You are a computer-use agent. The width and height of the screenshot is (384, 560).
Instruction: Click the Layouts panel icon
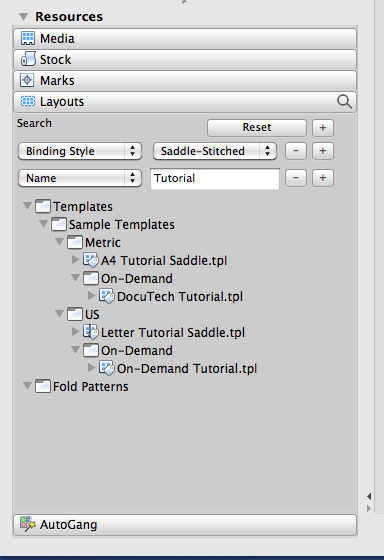point(28,101)
